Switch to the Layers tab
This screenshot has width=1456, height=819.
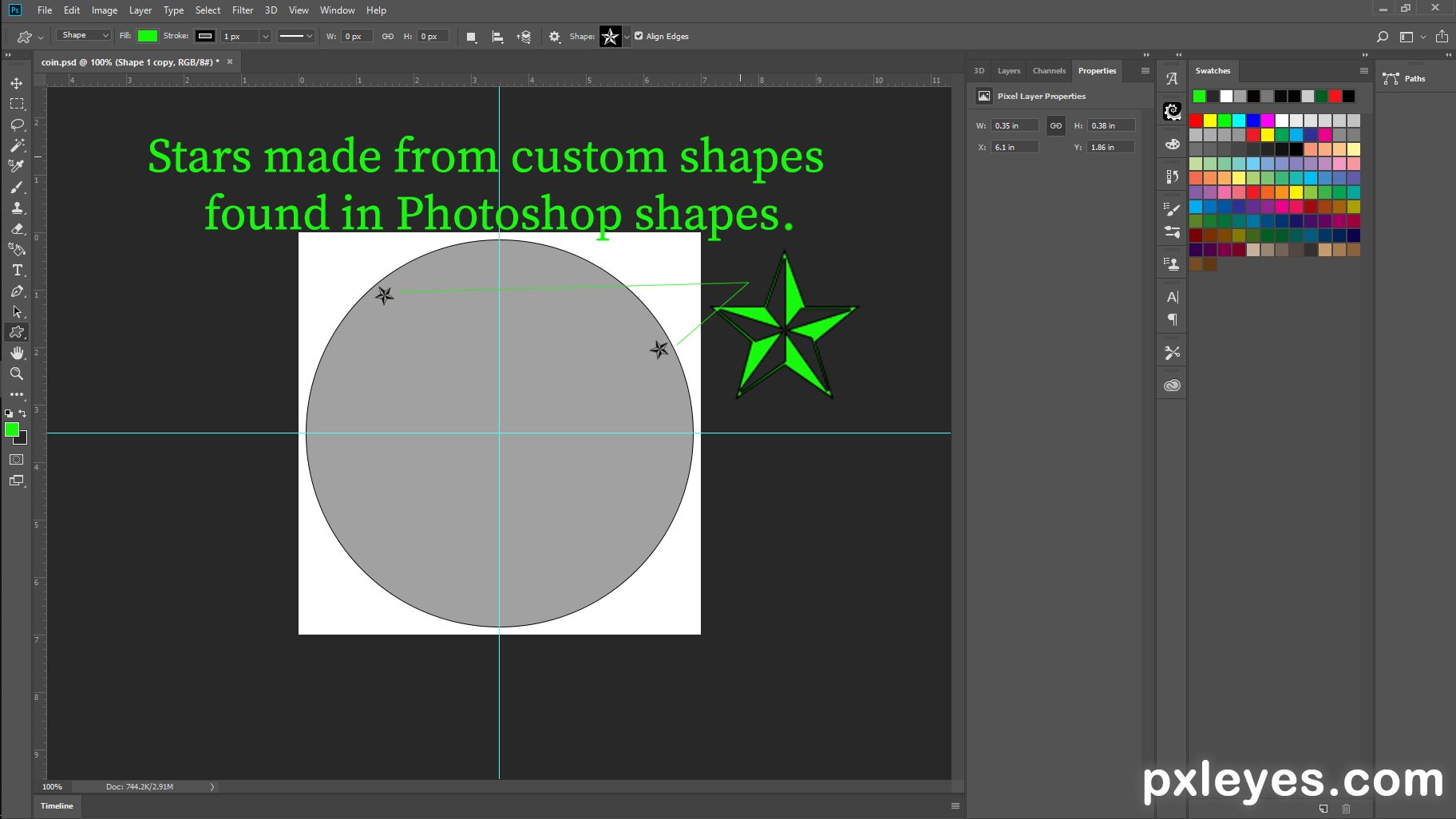pyautogui.click(x=1009, y=71)
